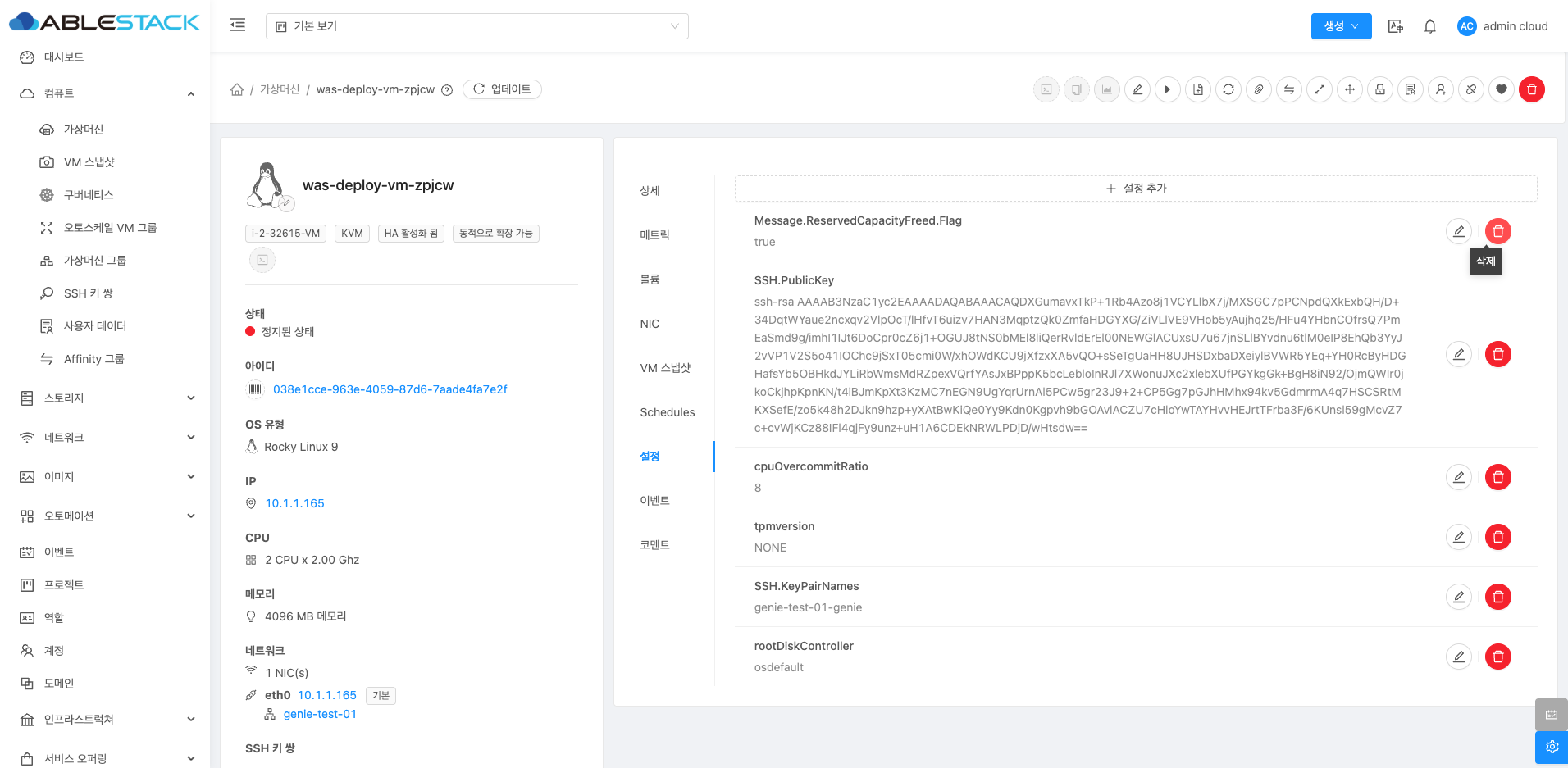Click the padlock icon in the VM toolbar
The width and height of the screenshot is (1568, 768).
(1379, 89)
